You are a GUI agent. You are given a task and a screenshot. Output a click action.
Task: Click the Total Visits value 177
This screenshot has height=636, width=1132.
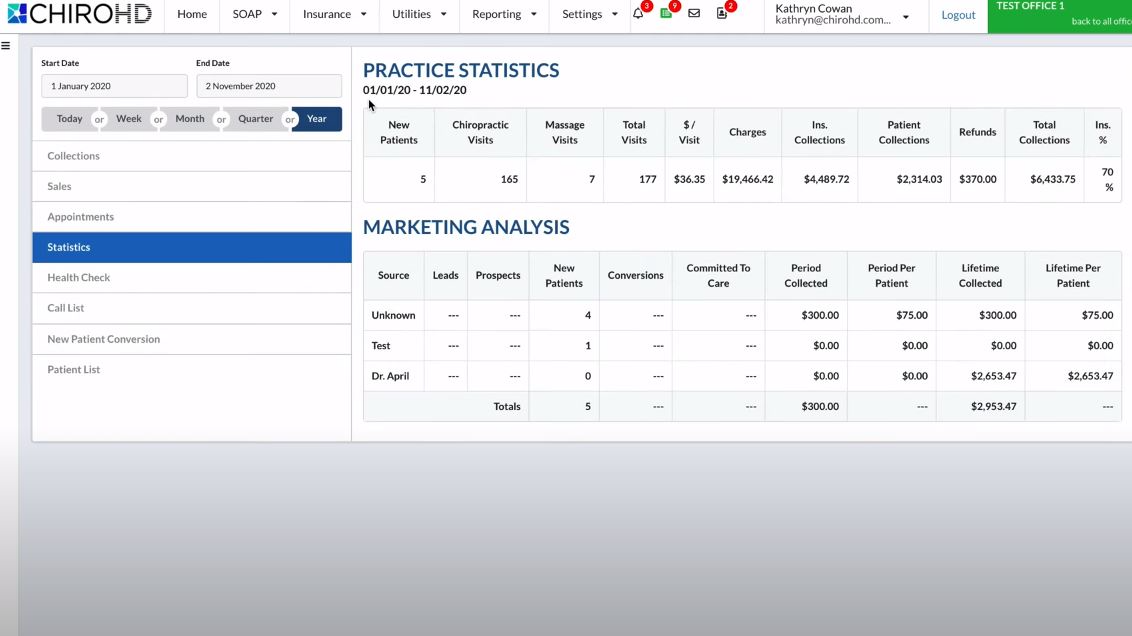[648, 179]
